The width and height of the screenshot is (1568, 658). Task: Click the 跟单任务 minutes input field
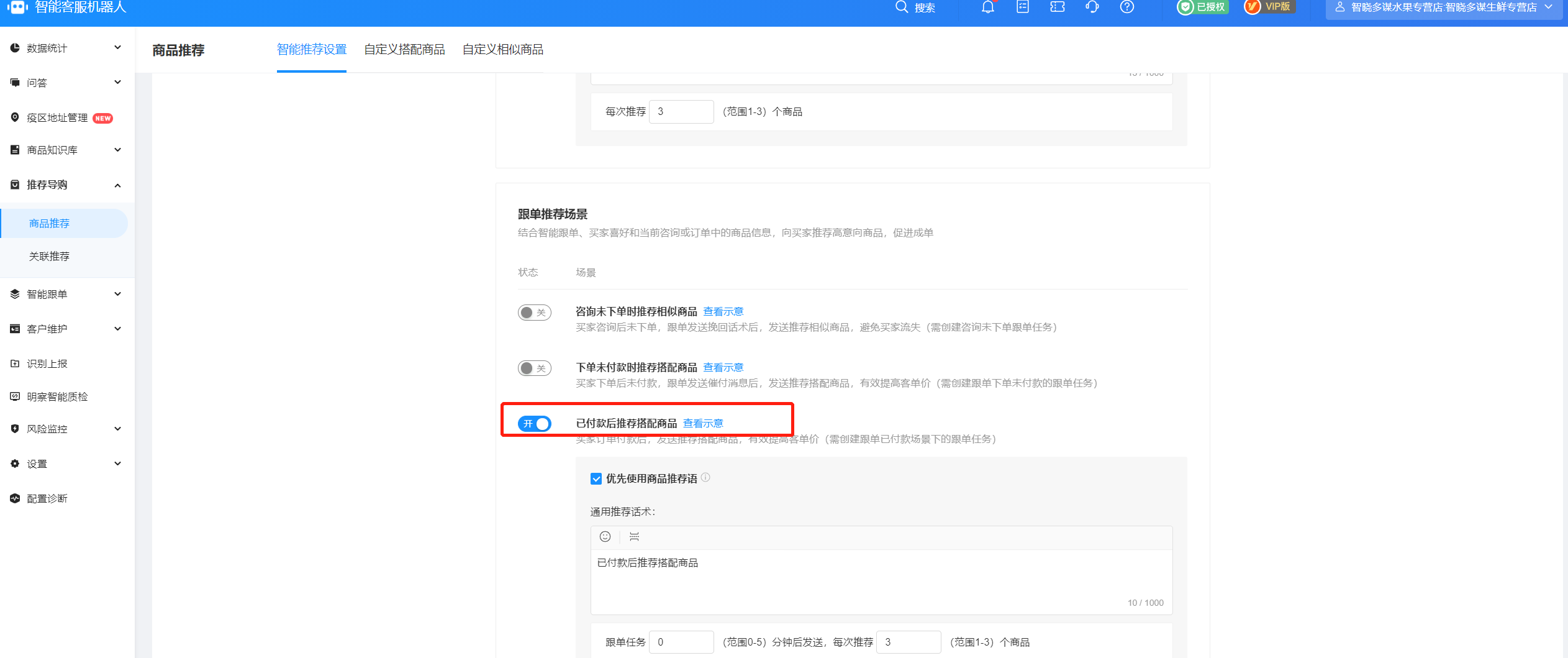[681, 642]
